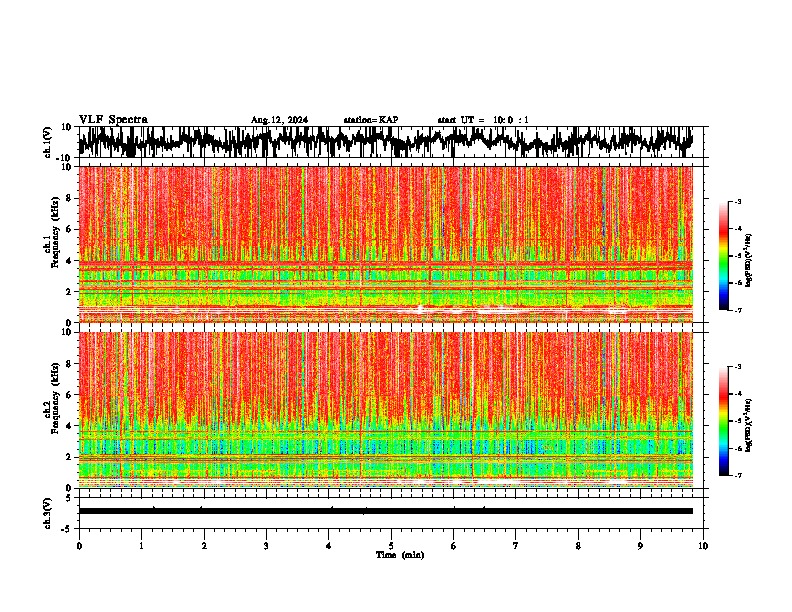Click time axis tick label "8"

578,546
